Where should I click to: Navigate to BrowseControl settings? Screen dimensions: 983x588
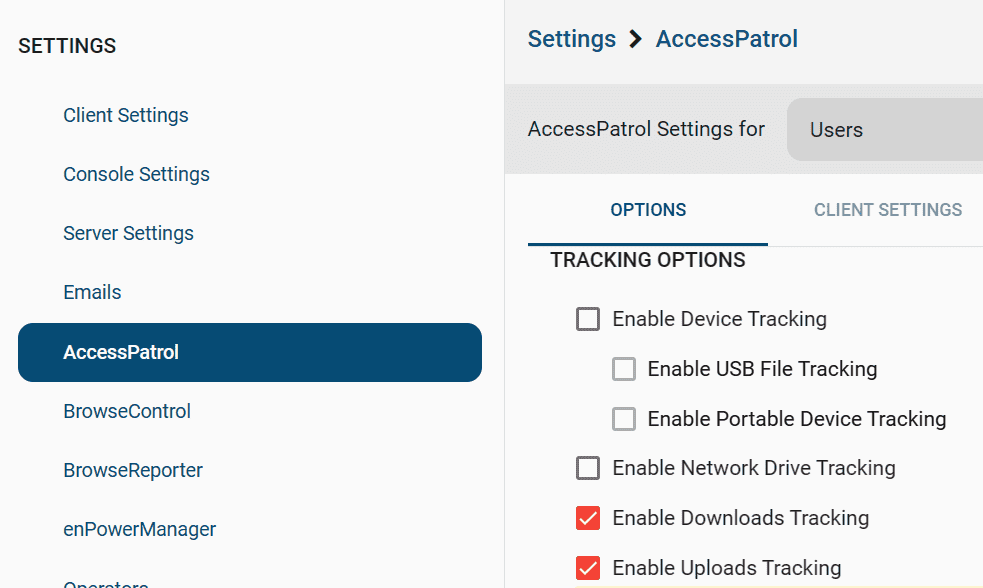tap(127, 411)
